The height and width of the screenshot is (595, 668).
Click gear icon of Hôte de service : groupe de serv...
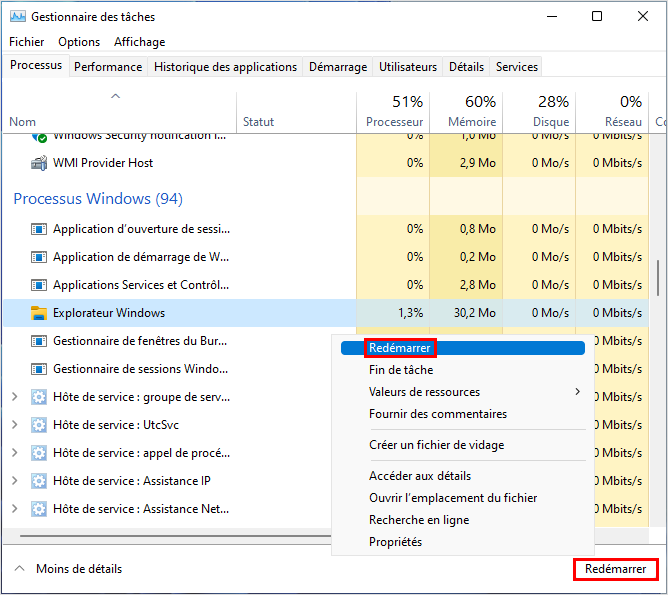pyautogui.click(x=39, y=397)
